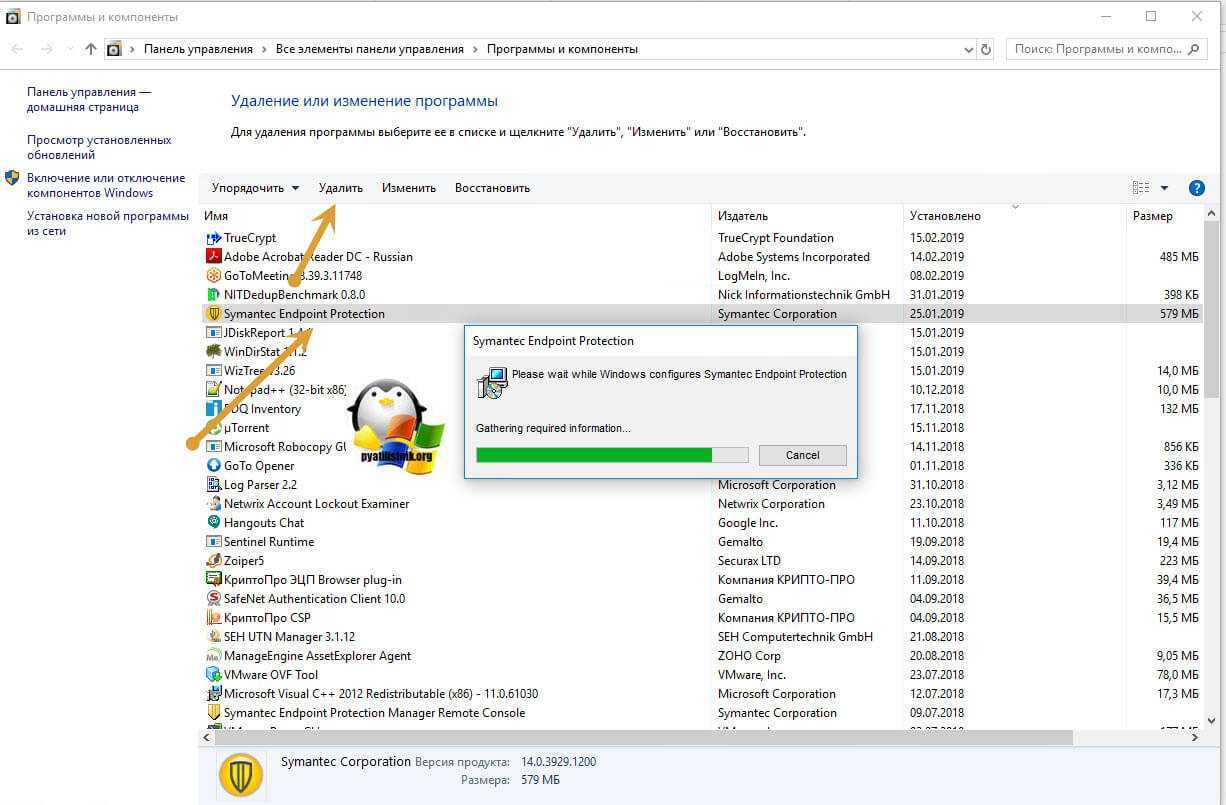Click the VMware OVF Tool icon
This screenshot has width=1226, height=805.
pos(213,675)
